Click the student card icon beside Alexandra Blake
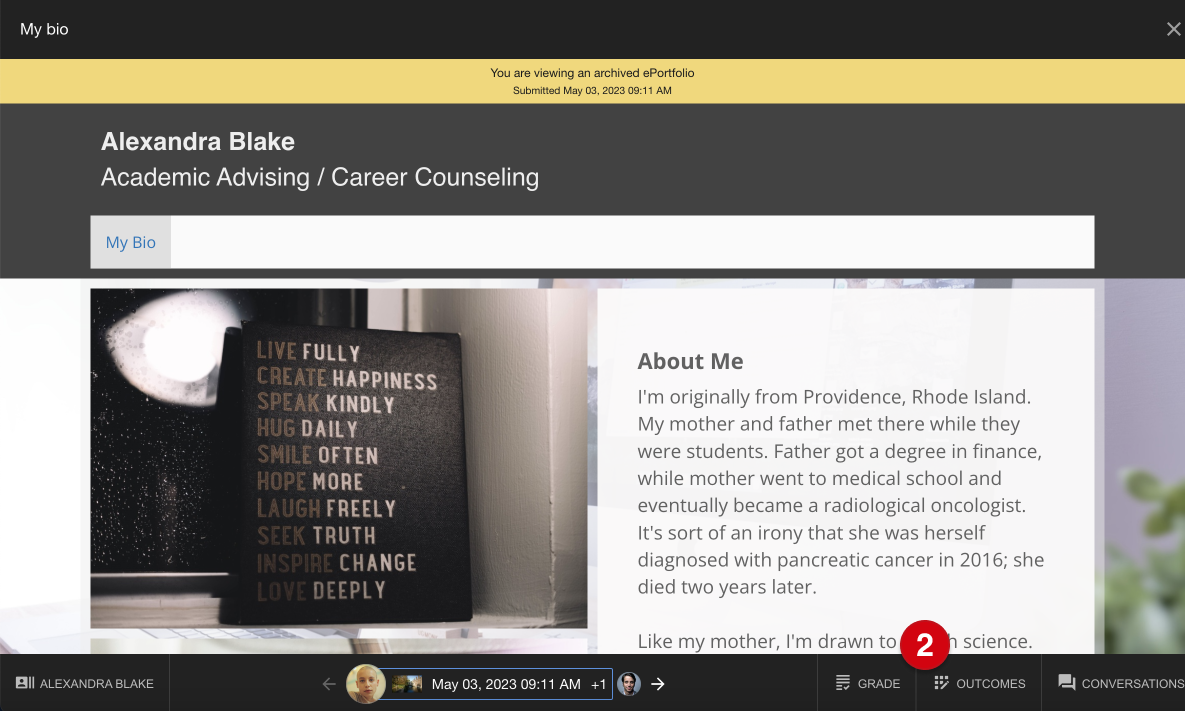Viewport: 1185px width, 711px height. [x=25, y=683]
